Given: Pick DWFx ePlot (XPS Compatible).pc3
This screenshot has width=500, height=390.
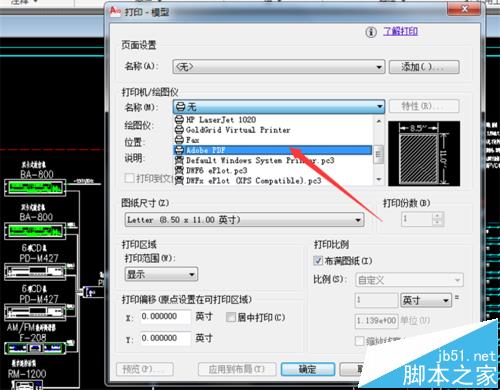Looking at the screenshot, I should [x=272, y=181].
